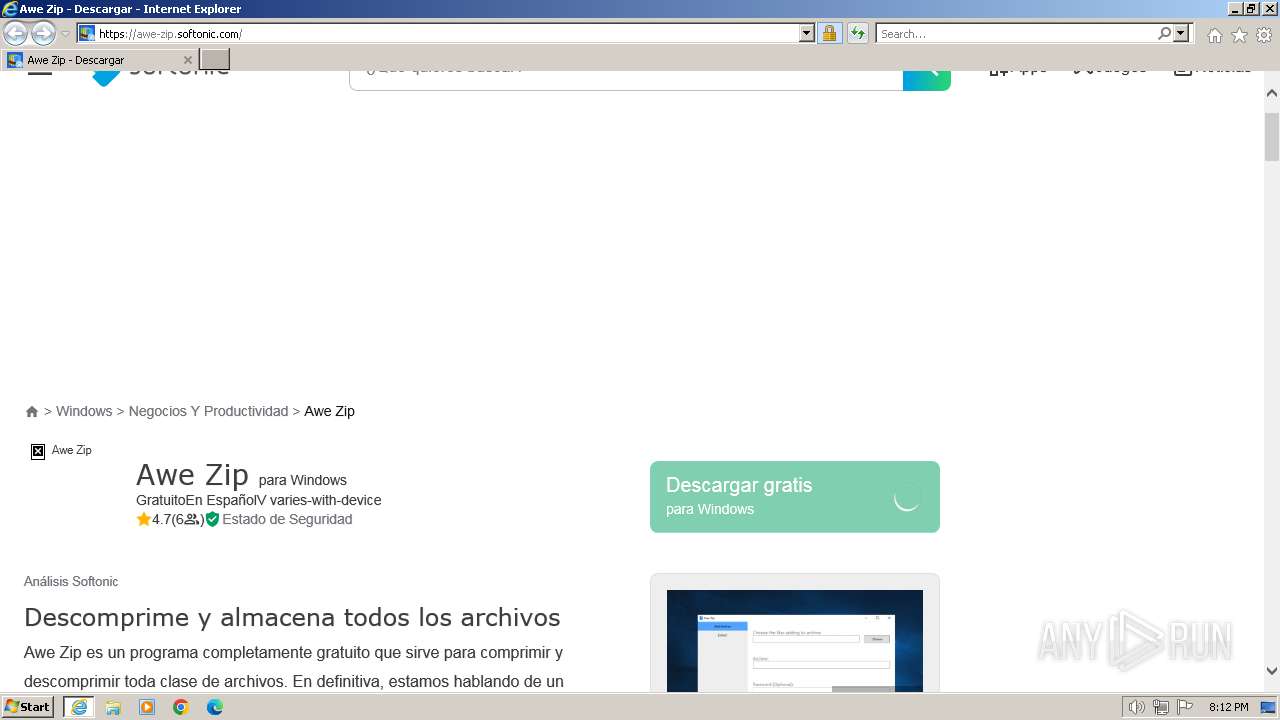Open Favorites star icon
This screenshot has width=1280, height=720.
point(1239,35)
